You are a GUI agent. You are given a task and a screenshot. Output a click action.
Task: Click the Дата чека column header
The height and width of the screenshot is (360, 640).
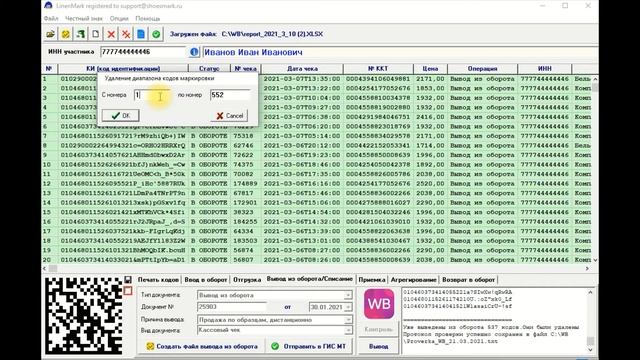[x=302, y=69]
